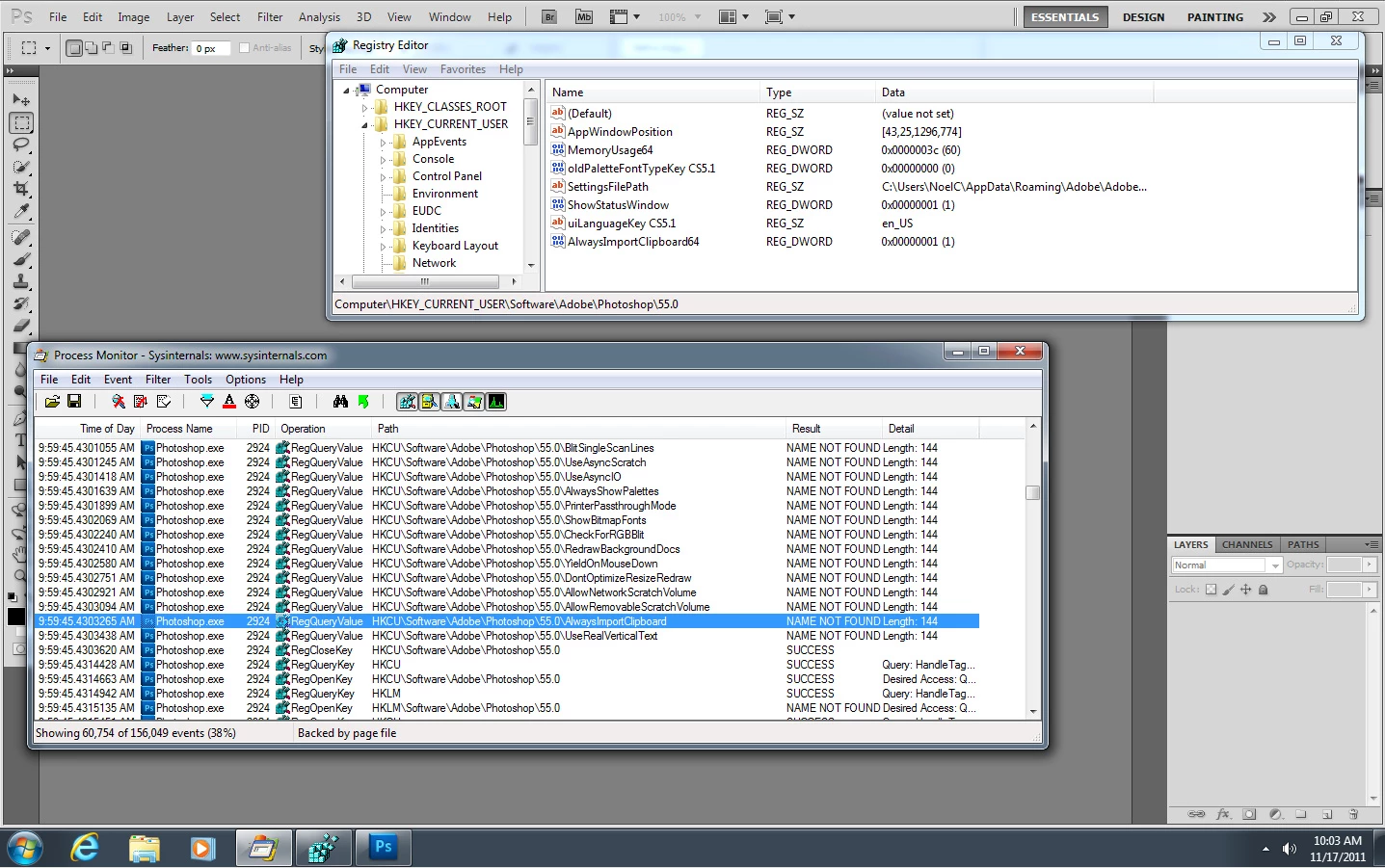The image size is (1385, 868).
Task: Open the Options menu in Process Monitor
Action: (x=246, y=380)
